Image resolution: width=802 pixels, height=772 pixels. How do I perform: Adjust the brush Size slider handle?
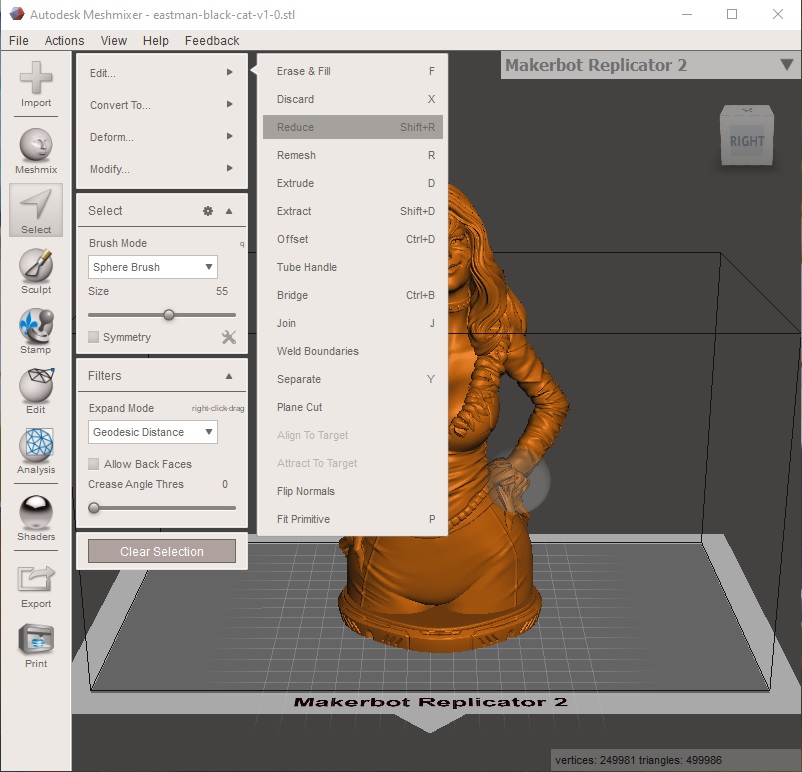point(169,315)
